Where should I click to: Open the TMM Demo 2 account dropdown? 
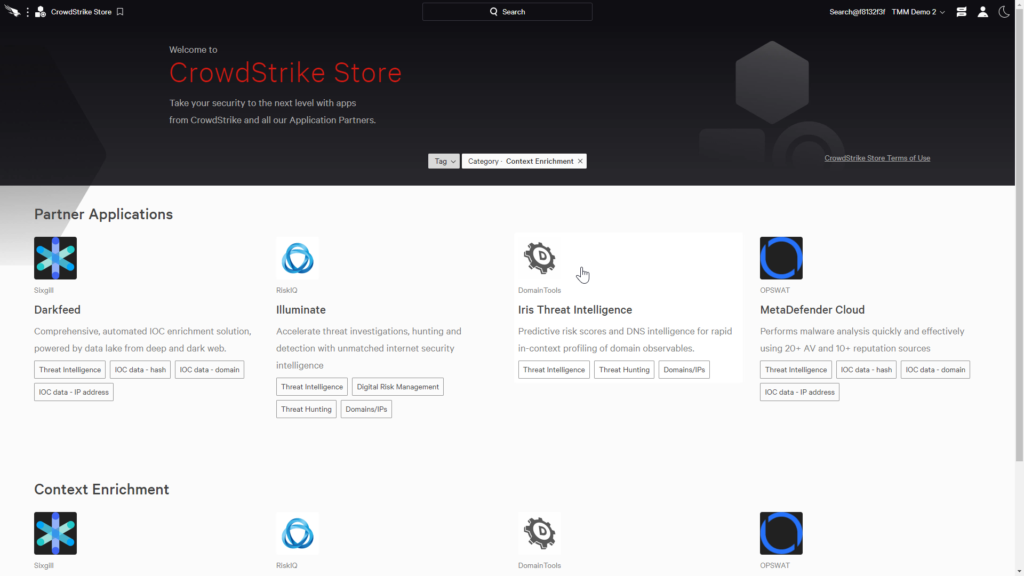[x=918, y=12]
